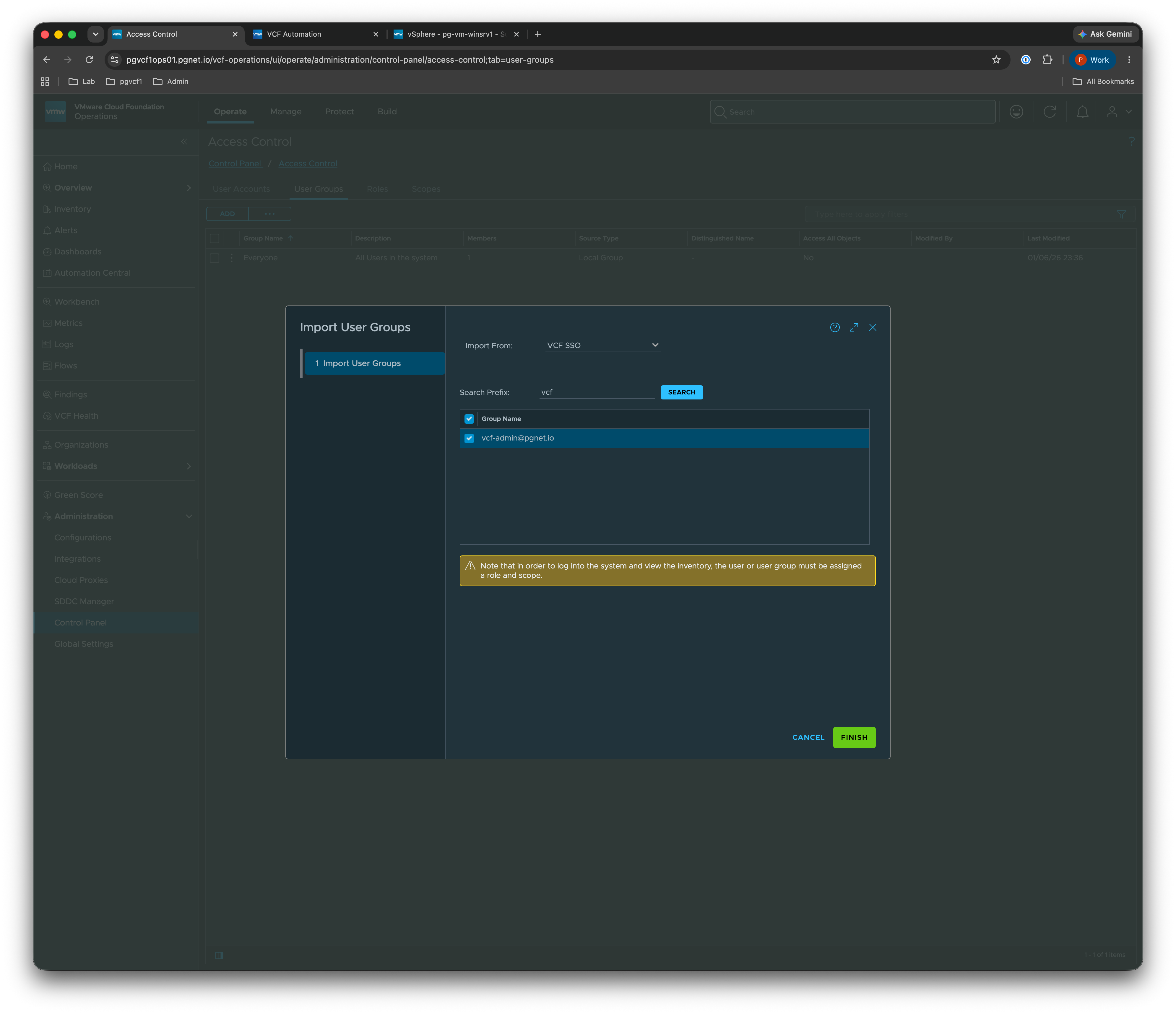Screen dimensions: 1176x1014
Task: Open the Scopes tab
Action: coord(426,189)
